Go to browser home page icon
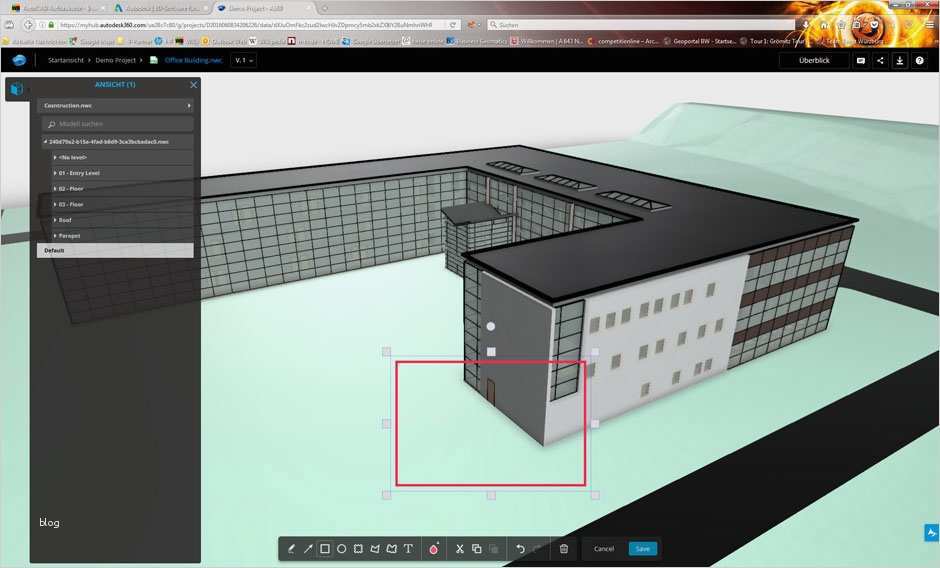The height and width of the screenshot is (568, 940). tap(824, 25)
